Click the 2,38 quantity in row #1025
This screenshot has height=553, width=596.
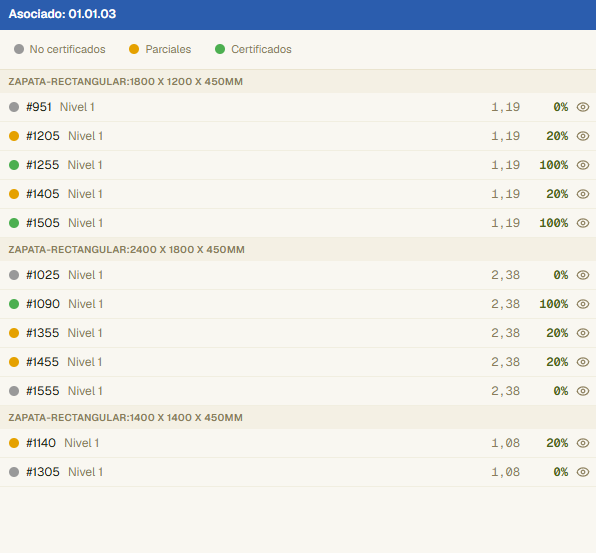click(506, 275)
